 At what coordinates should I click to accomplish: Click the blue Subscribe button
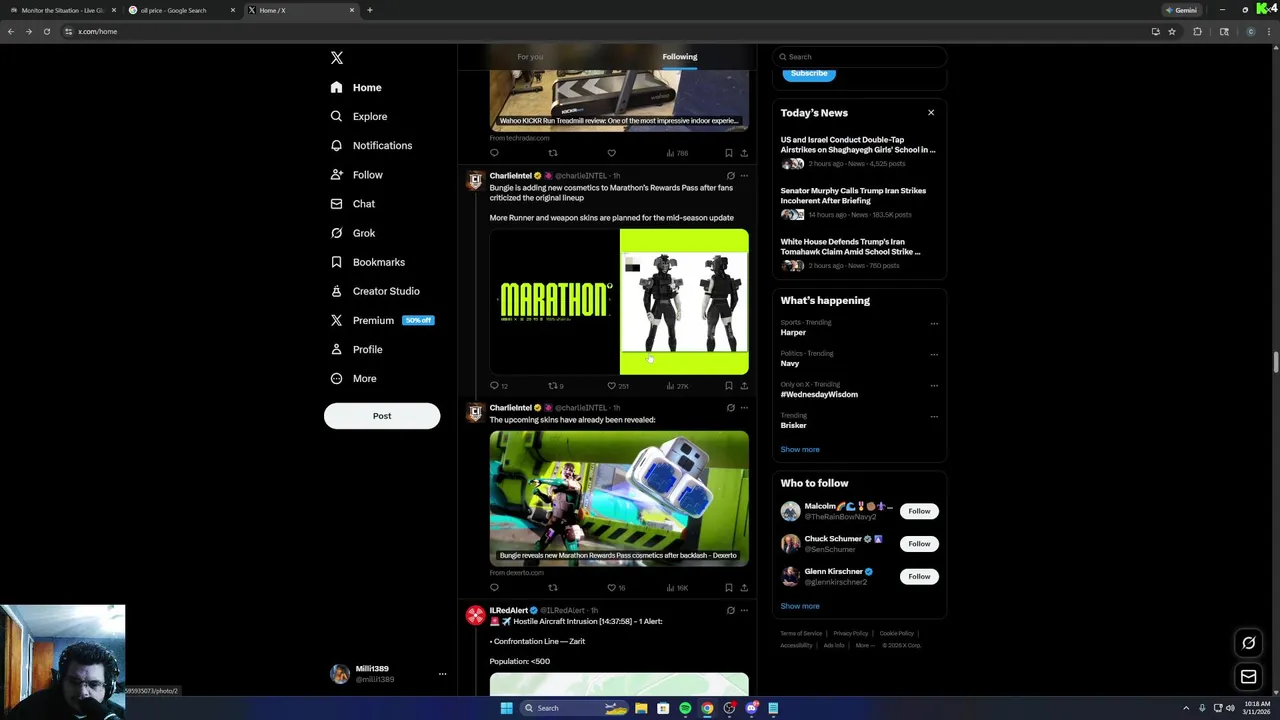[x=809, y=73]
